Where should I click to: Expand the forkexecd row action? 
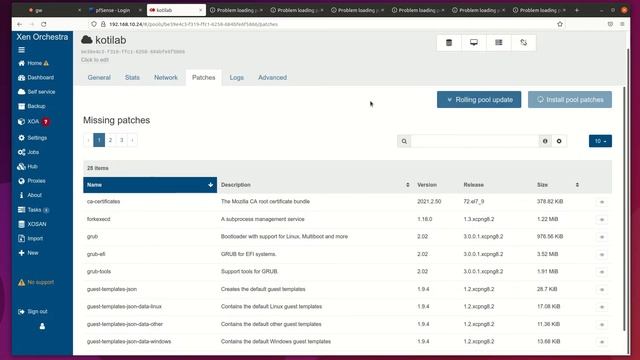(x=602, y=220)
